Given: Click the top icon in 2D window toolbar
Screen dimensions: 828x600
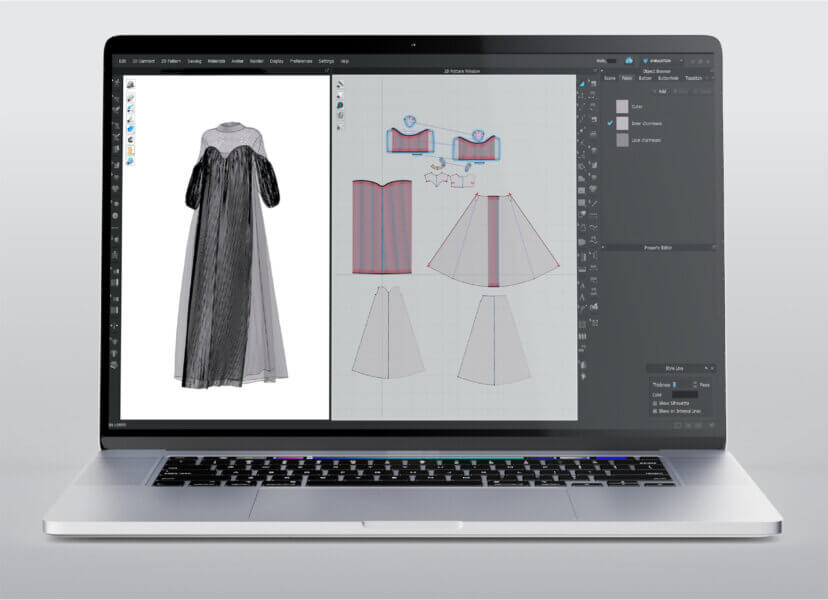Looking at the screenshot, I should coord(341,84).
